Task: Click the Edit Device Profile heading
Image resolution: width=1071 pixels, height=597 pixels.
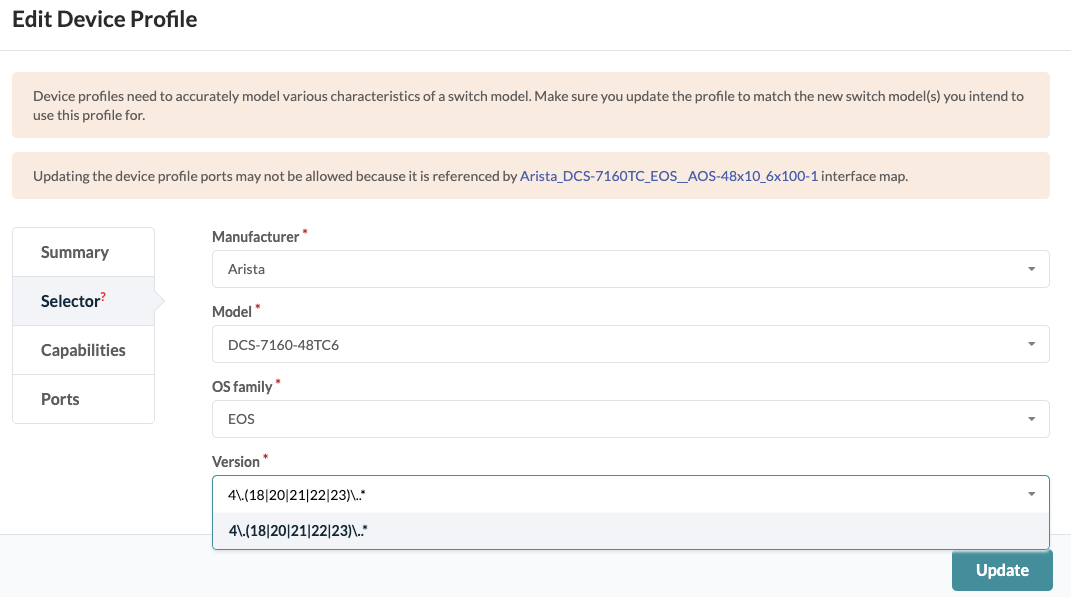Action: point(104,19)
